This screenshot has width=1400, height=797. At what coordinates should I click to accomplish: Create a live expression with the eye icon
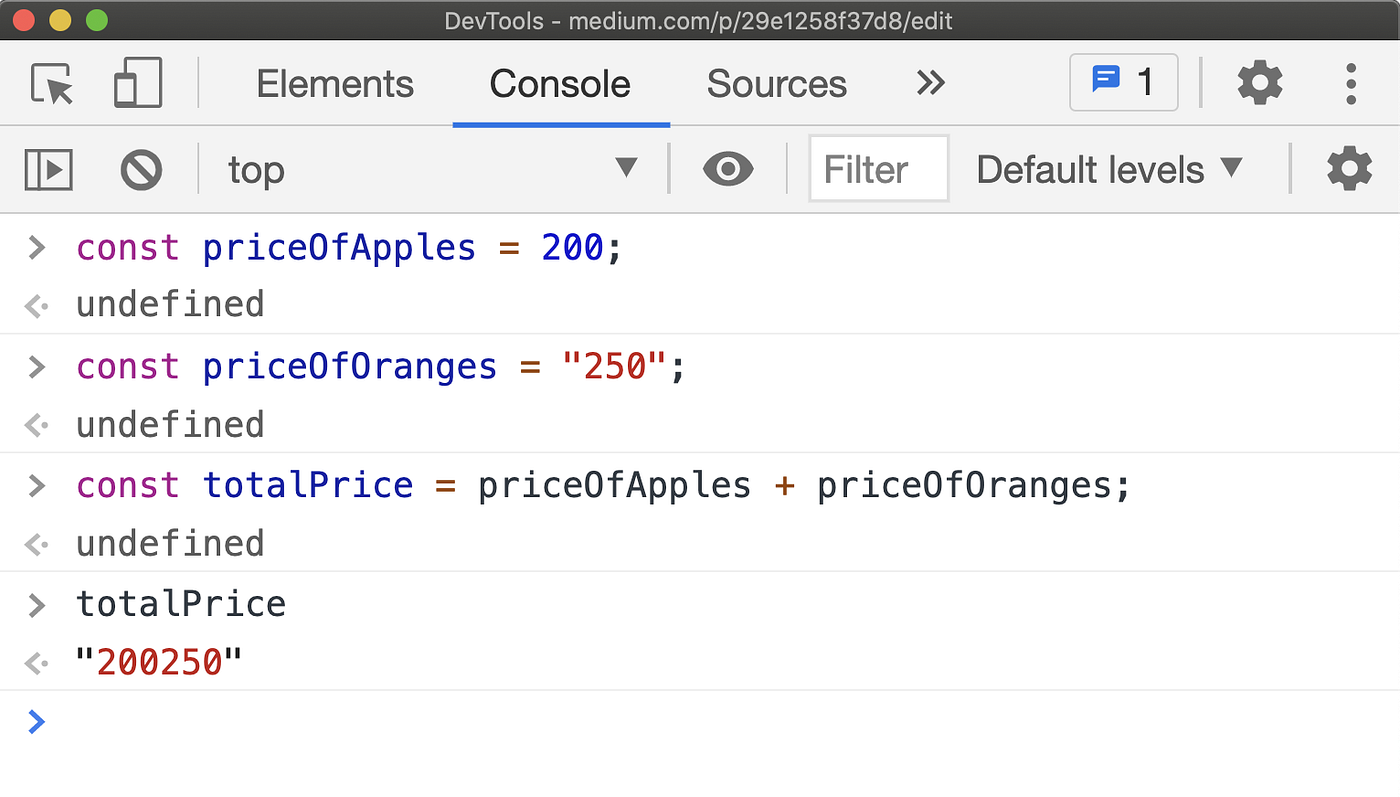tap(728, 169)
